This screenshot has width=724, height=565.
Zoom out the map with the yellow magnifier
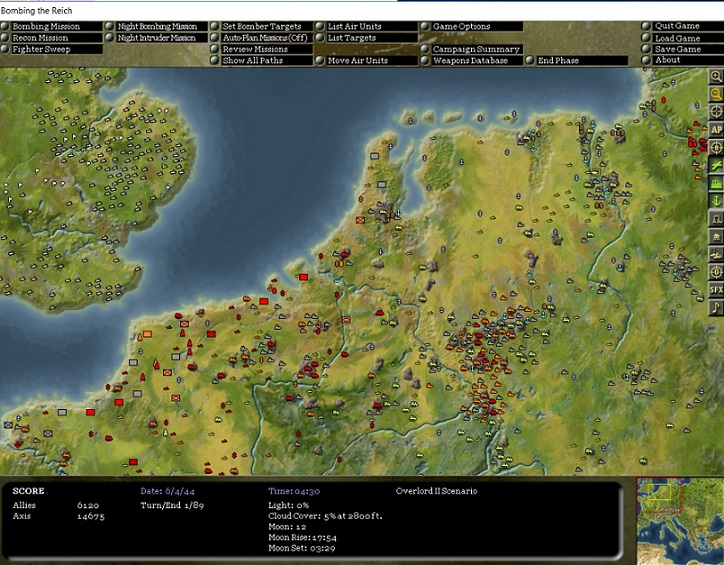coord(716,94)
